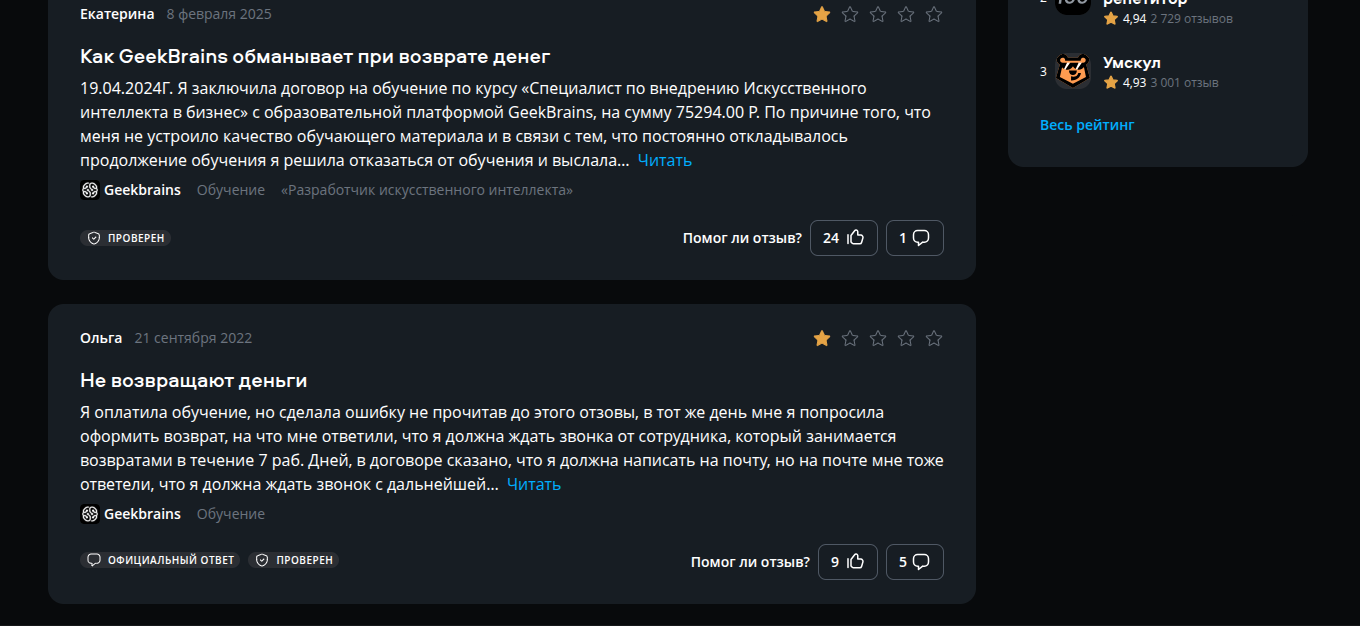Viewport: 1360px width, 626px height.
Task: Click Geekbrains logo in Ekaterina's review
Action: click(90, 190)
